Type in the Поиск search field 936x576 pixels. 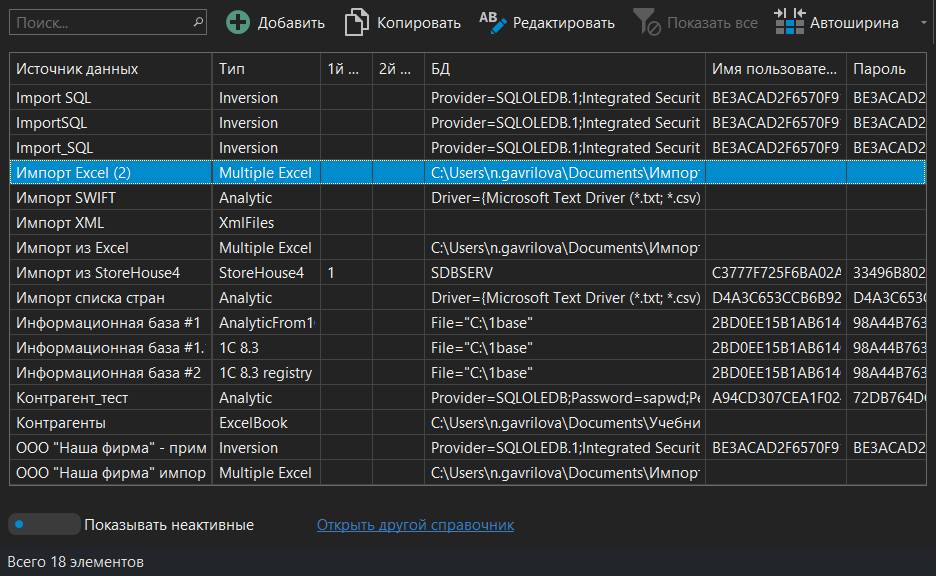tap(100, 21)
